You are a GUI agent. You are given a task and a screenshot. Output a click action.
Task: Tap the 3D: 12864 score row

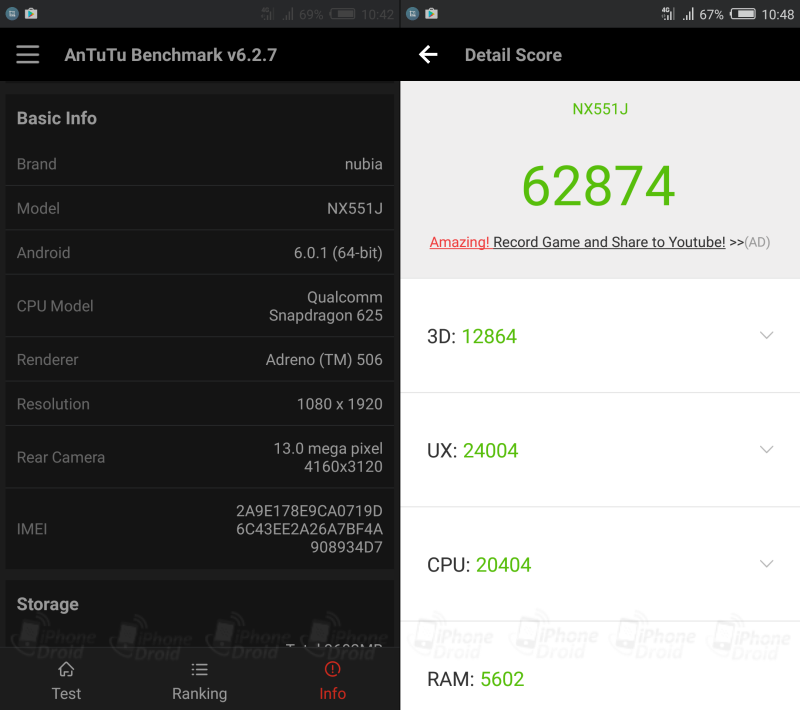(x=600, y=336)
